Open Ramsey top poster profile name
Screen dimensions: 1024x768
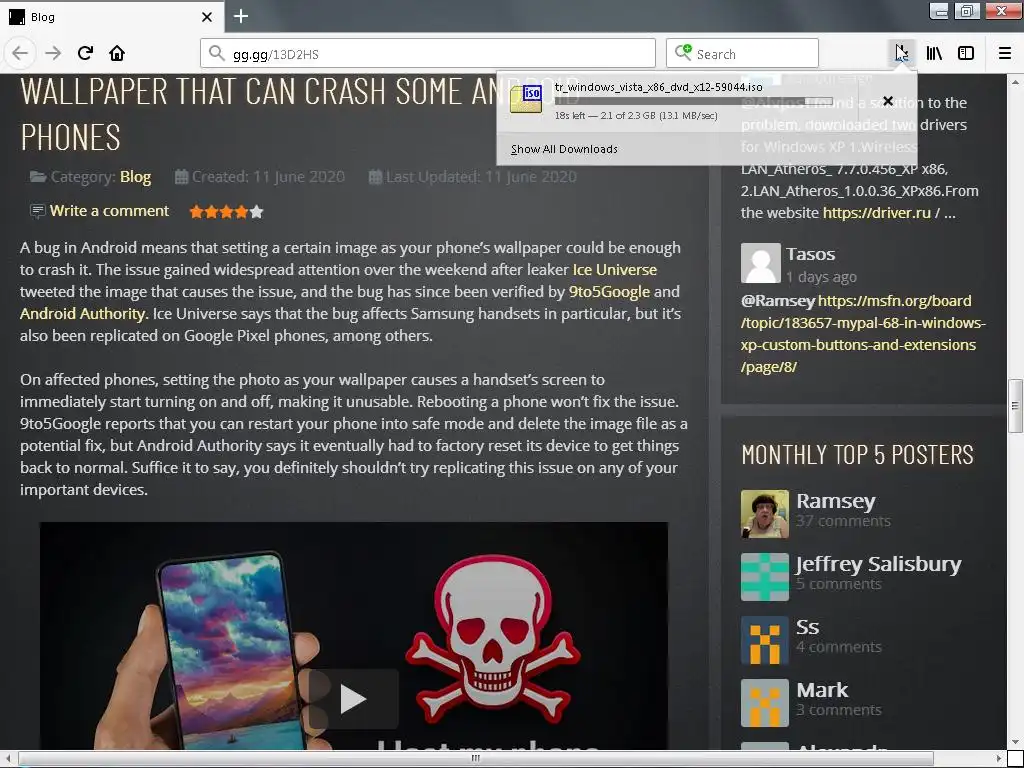836,501
